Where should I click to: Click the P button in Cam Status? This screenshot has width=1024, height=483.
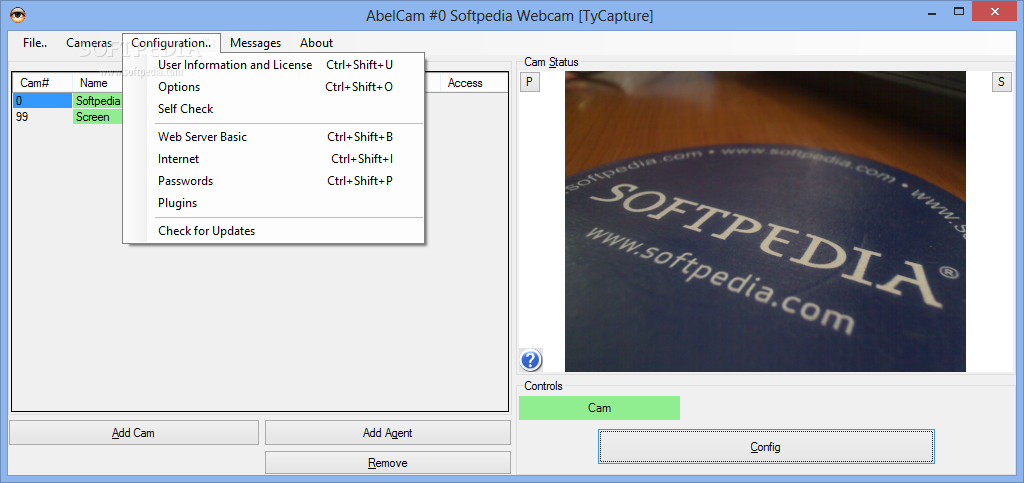(x=530, y=82)
